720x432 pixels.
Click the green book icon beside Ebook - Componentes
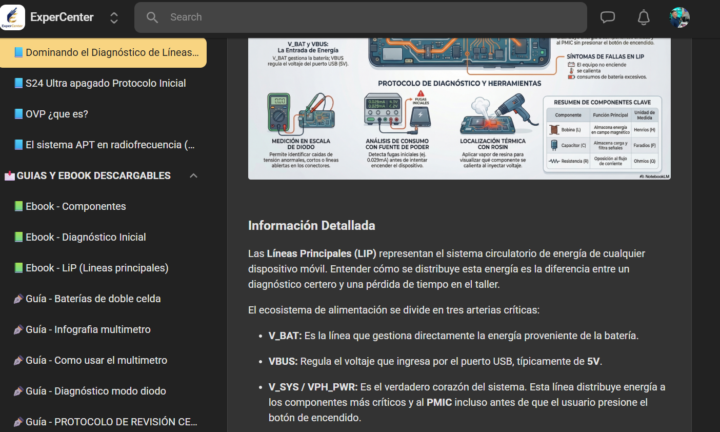pos(18,206)
